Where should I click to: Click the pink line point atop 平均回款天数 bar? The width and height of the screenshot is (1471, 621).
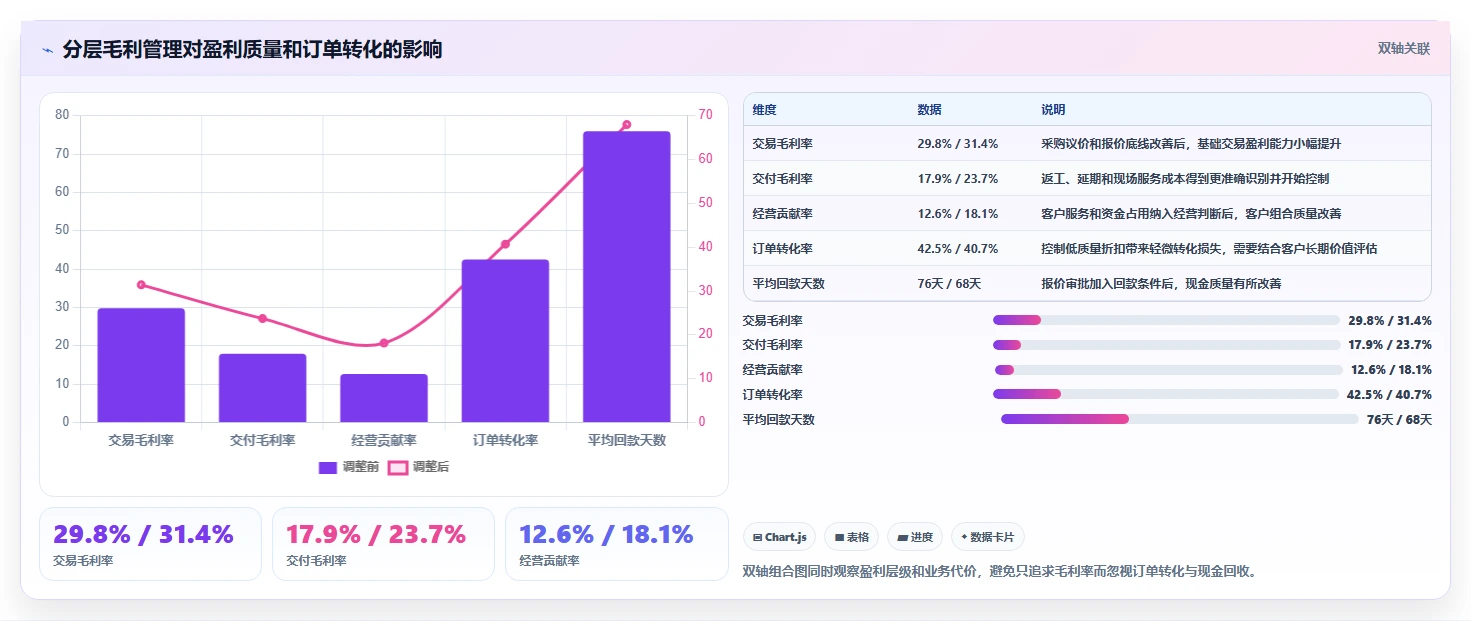627,125
